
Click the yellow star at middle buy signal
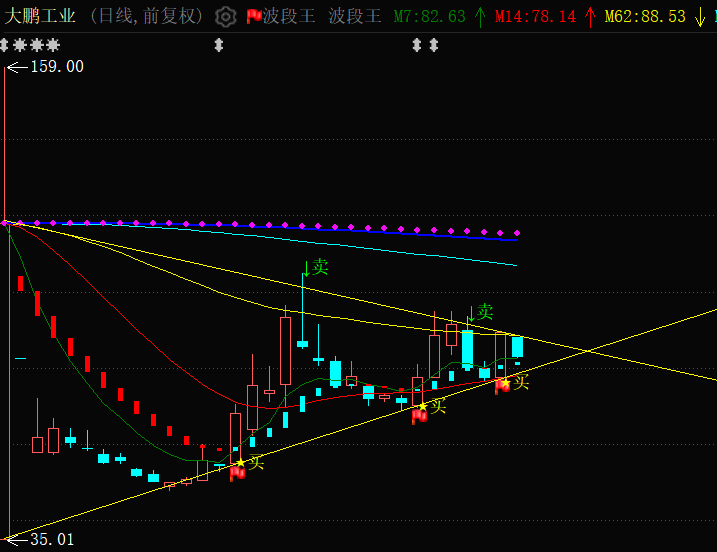point(423,406)
